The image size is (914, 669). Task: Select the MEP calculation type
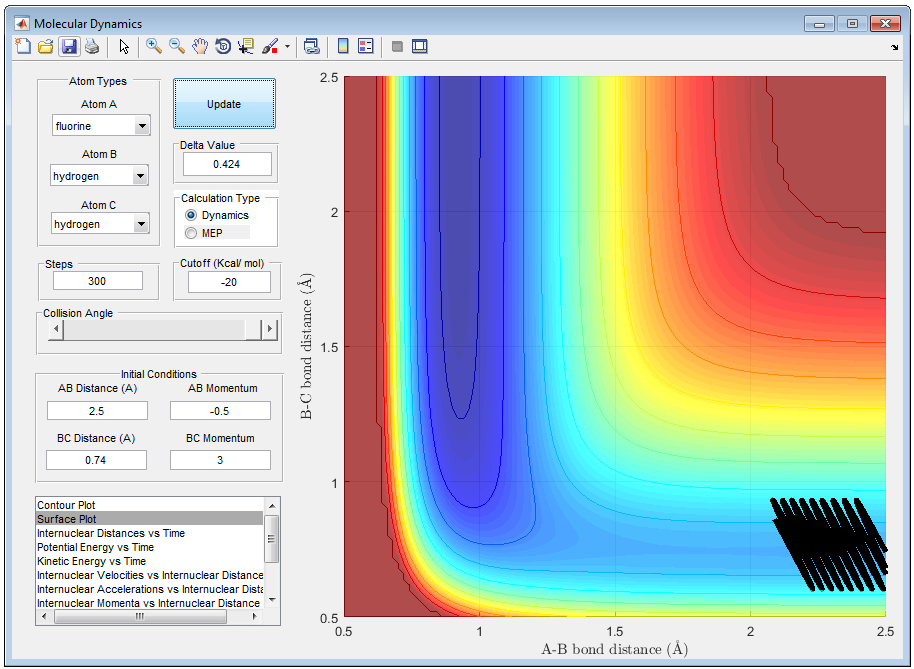[x=191, y=233]
